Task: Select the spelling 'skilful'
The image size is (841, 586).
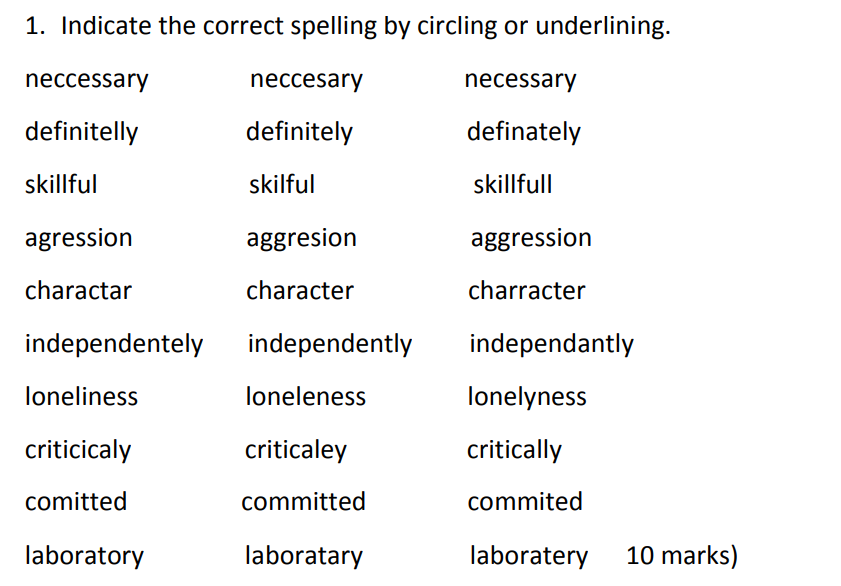Action: pos(282,184)
